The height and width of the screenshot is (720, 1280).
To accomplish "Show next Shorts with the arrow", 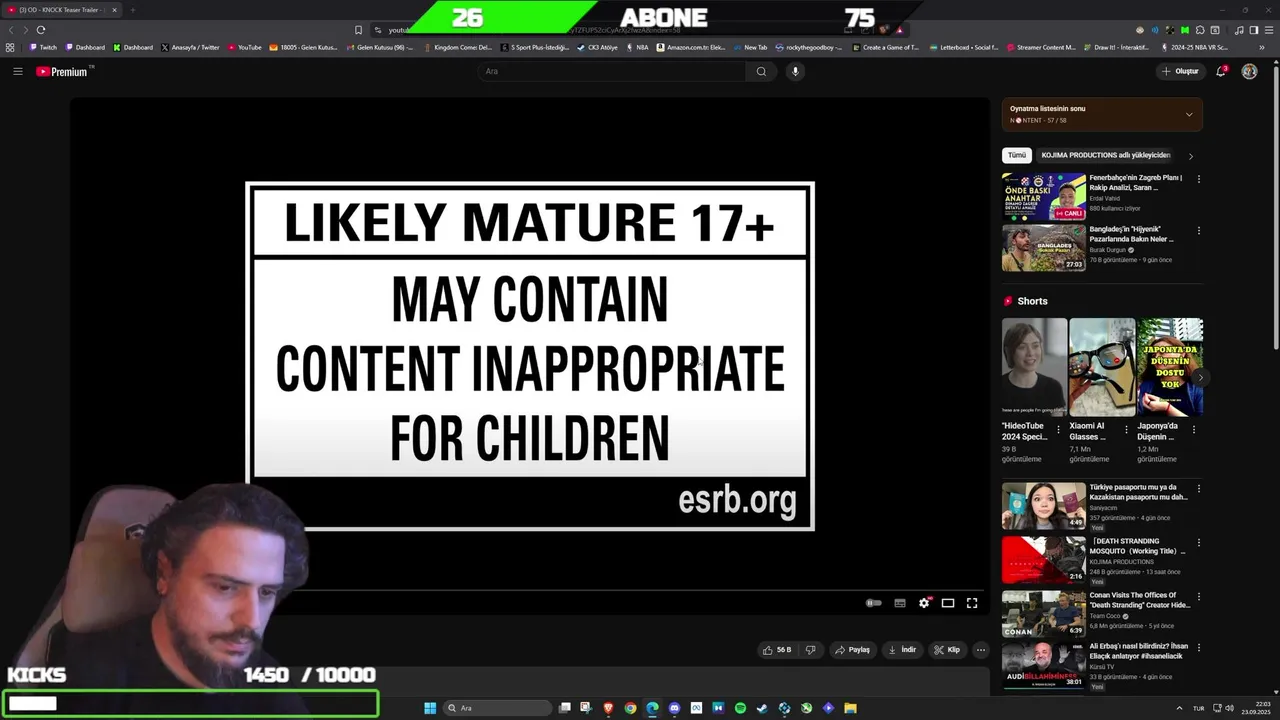I will pyautogui.click(x=1200, y=377).
